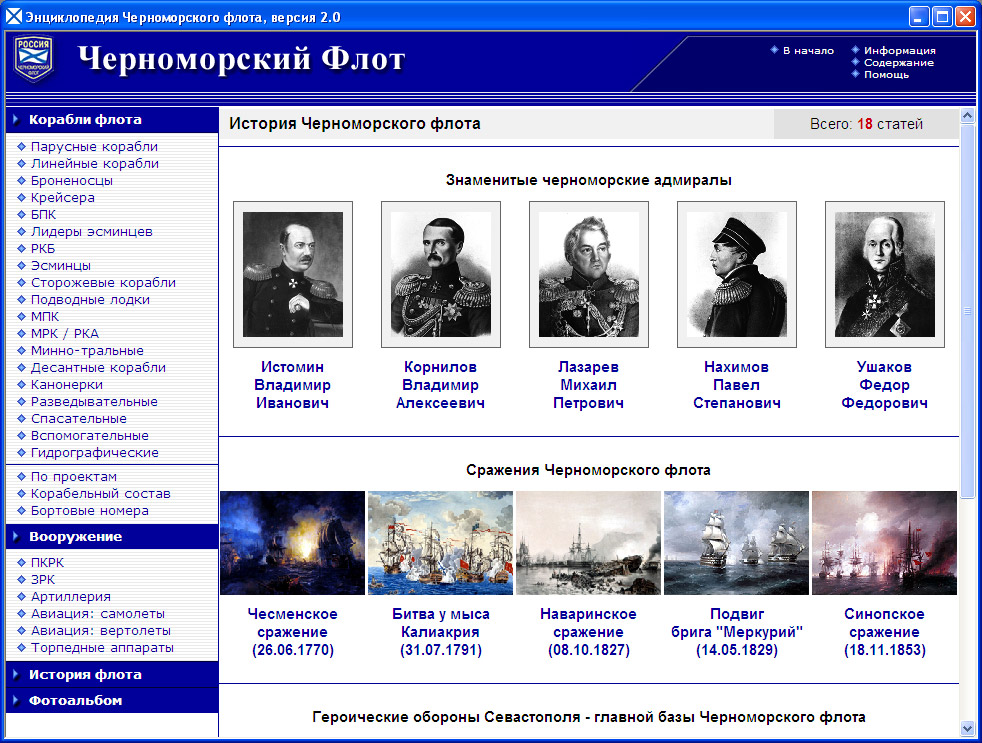Click the Чесменское сражение painting
The image size is (982, 743).
[292, 543]
